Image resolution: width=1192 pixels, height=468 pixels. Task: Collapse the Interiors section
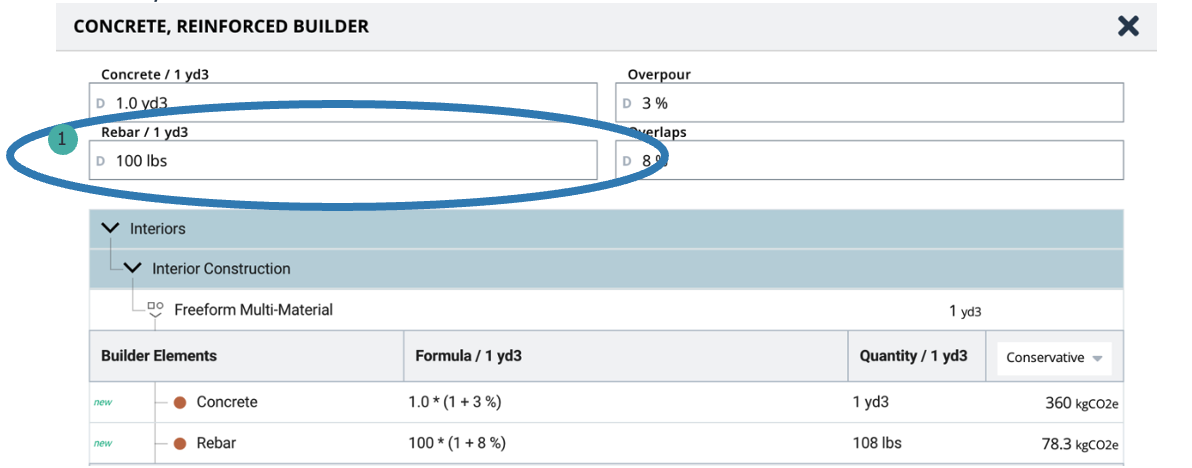point(110,229)
